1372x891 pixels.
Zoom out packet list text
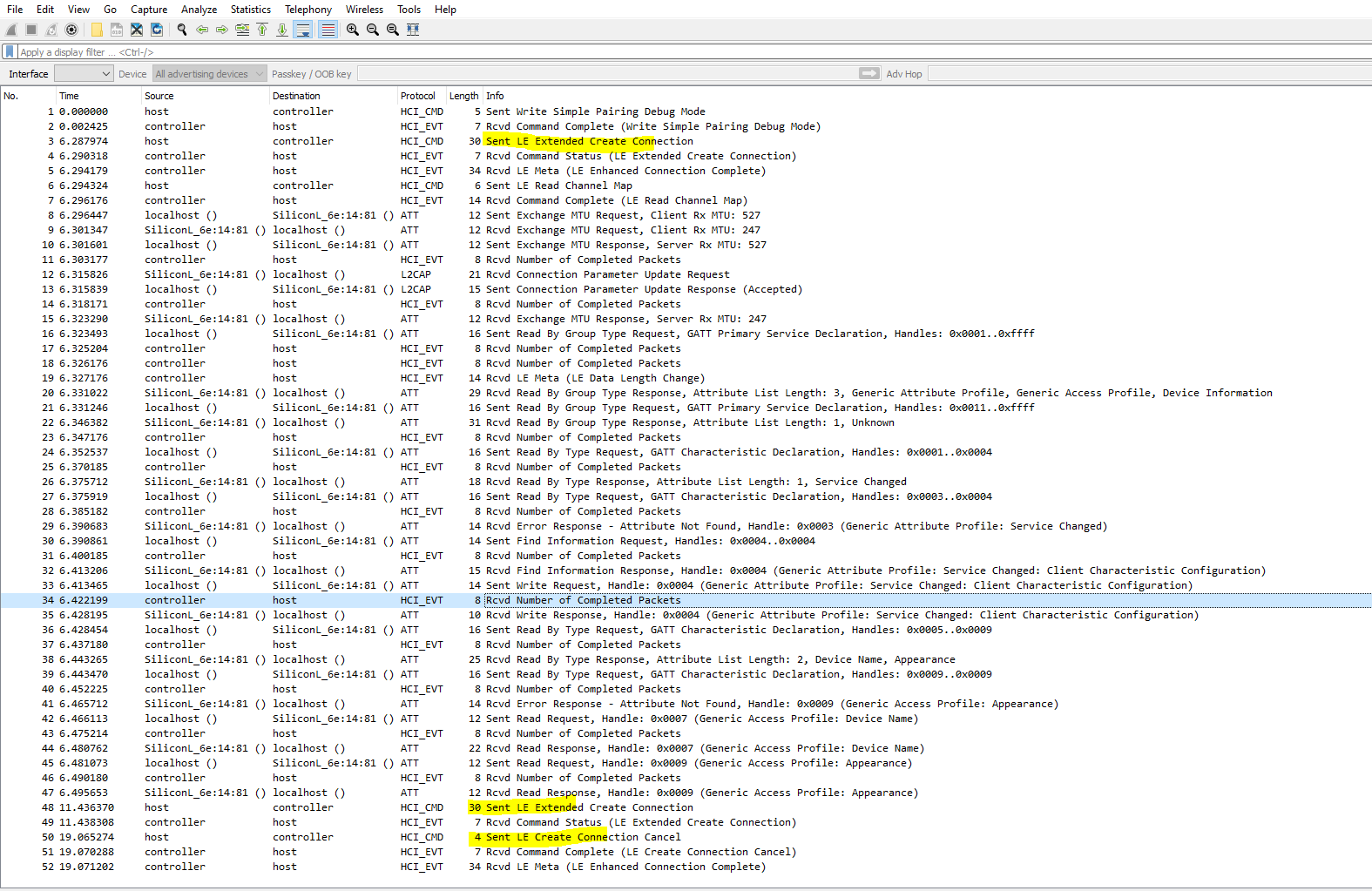pyautogui.click(x=373, y=30)
